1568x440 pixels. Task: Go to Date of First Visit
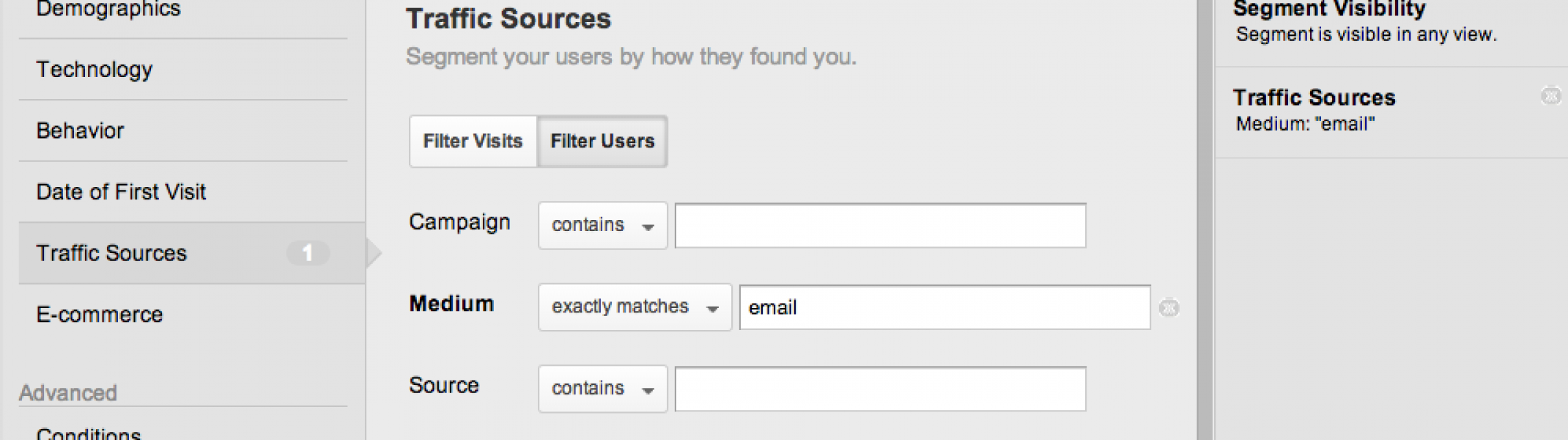(122, 192)
